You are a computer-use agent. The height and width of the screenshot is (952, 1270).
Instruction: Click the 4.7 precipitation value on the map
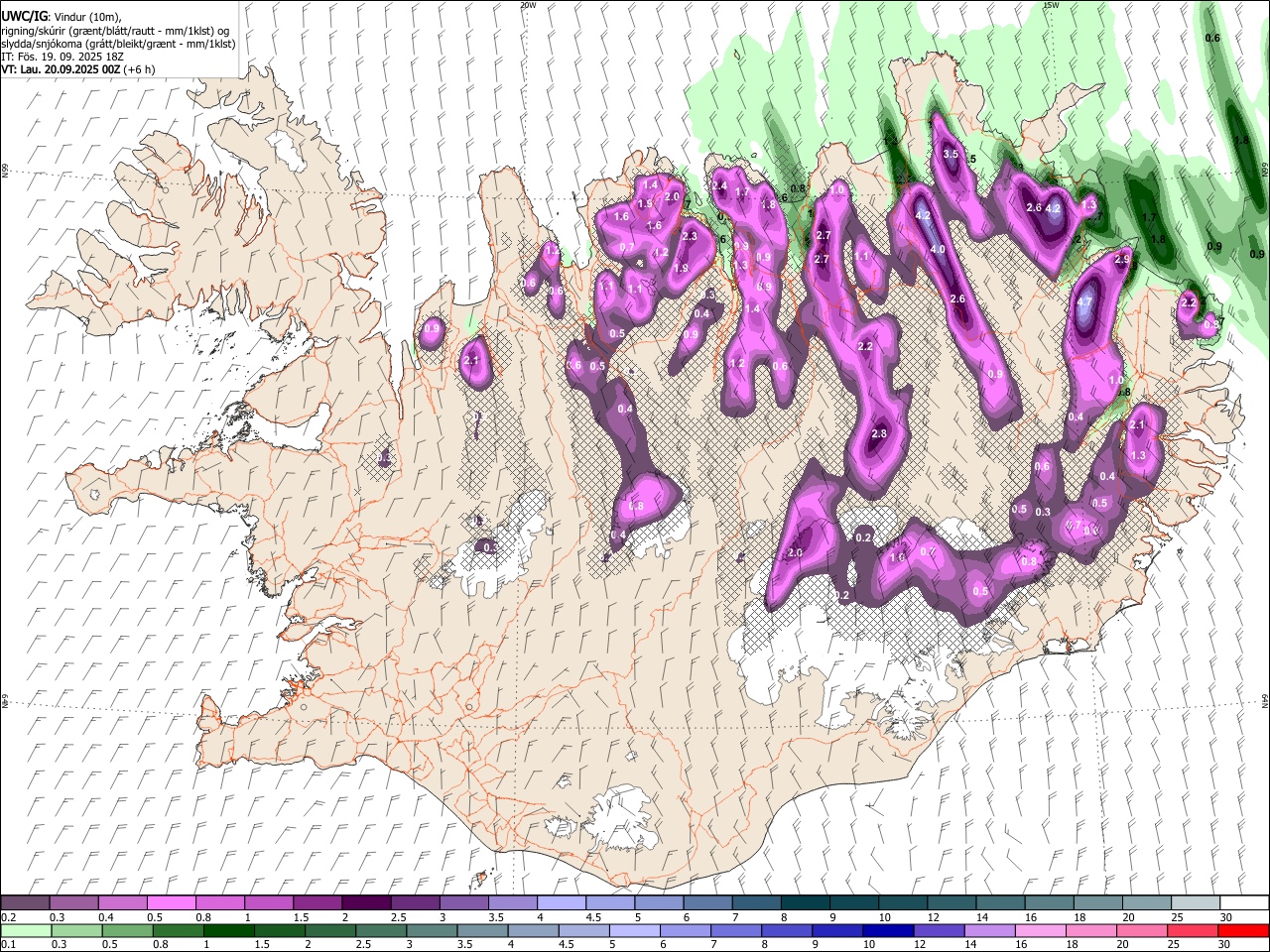1083,302
